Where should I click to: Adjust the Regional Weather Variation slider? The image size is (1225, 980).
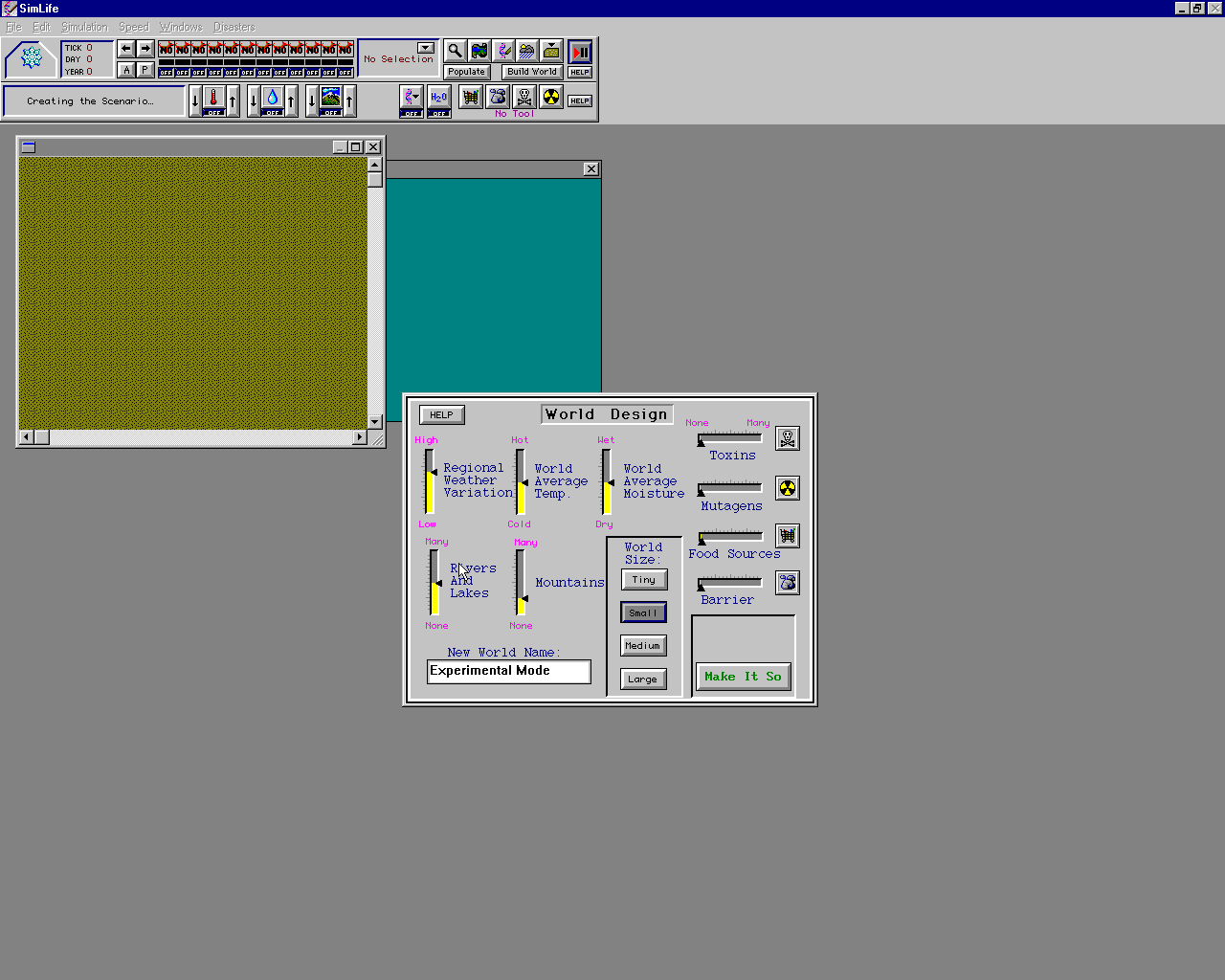coord(430,481)
